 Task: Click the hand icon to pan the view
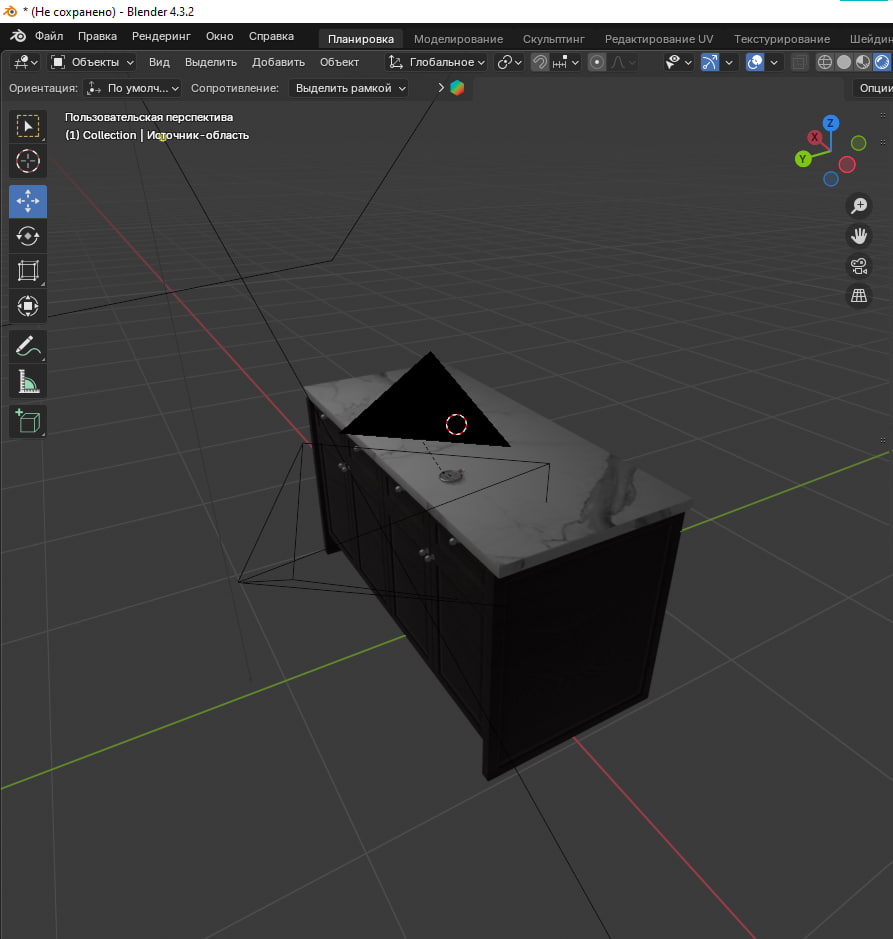point(858,236)
